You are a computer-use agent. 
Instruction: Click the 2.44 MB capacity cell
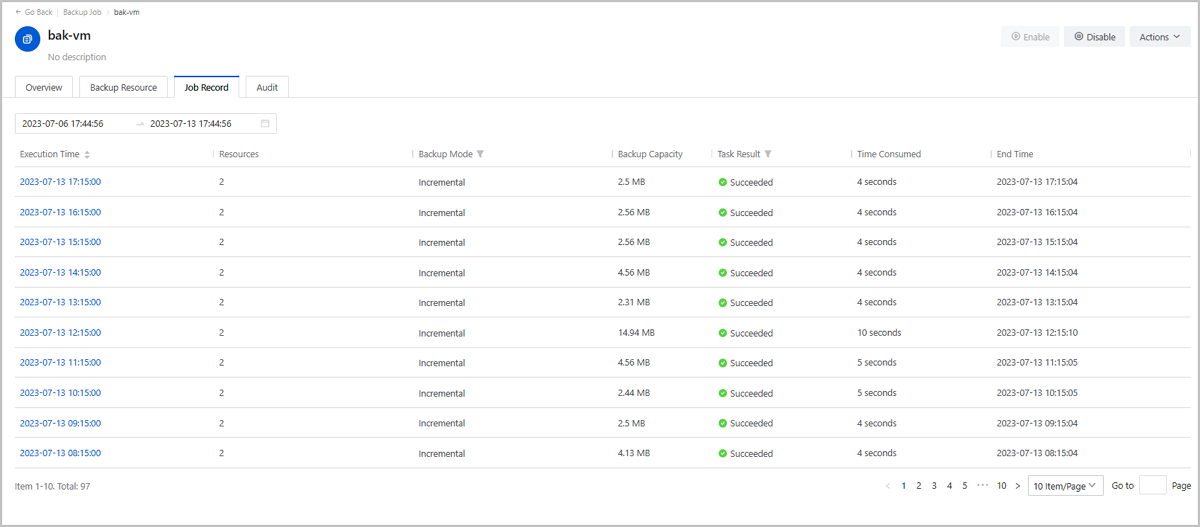pyautogui.click(x=634, y=393)
